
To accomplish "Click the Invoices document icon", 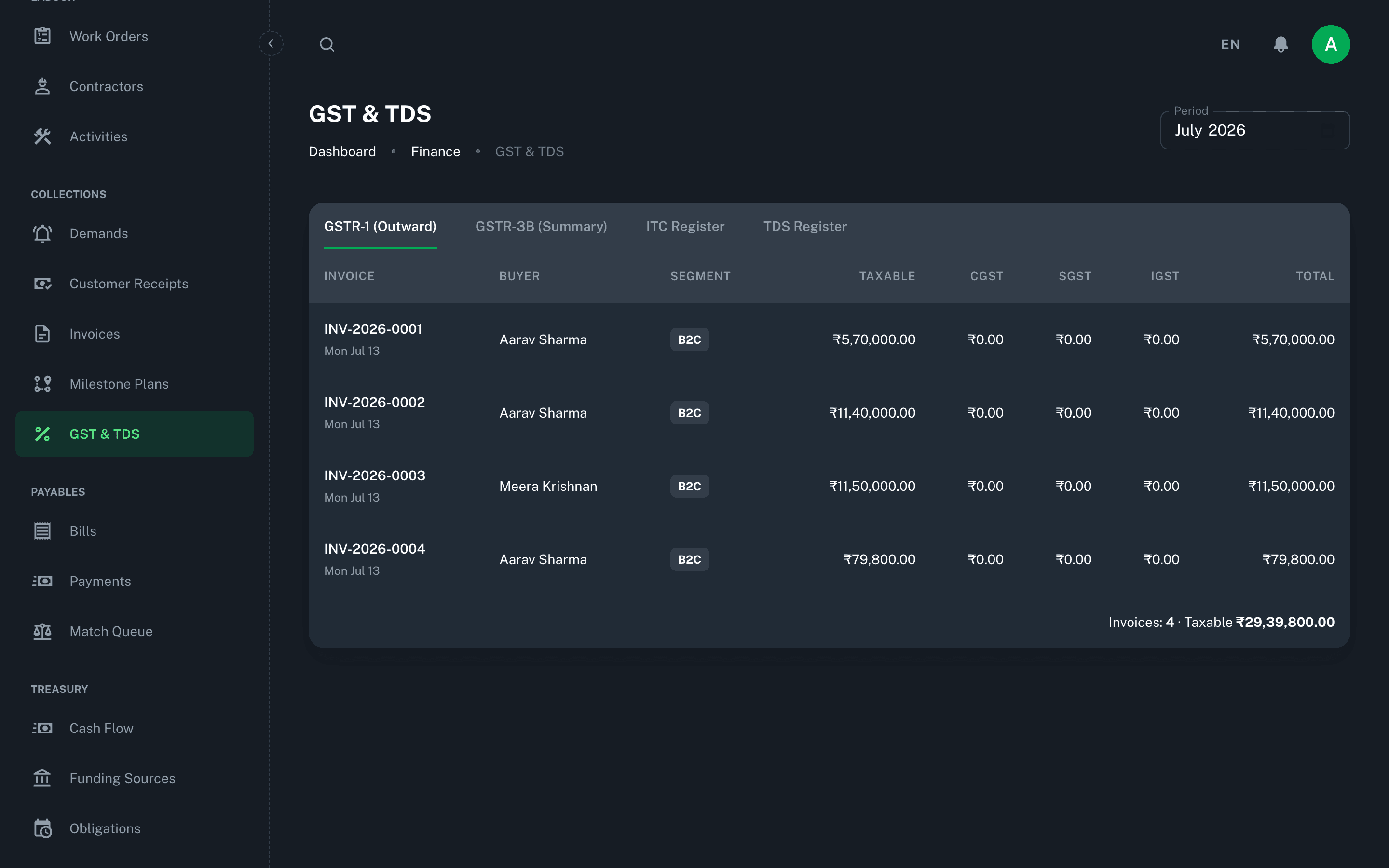I will pyautogui.click(x=42, y=334).
